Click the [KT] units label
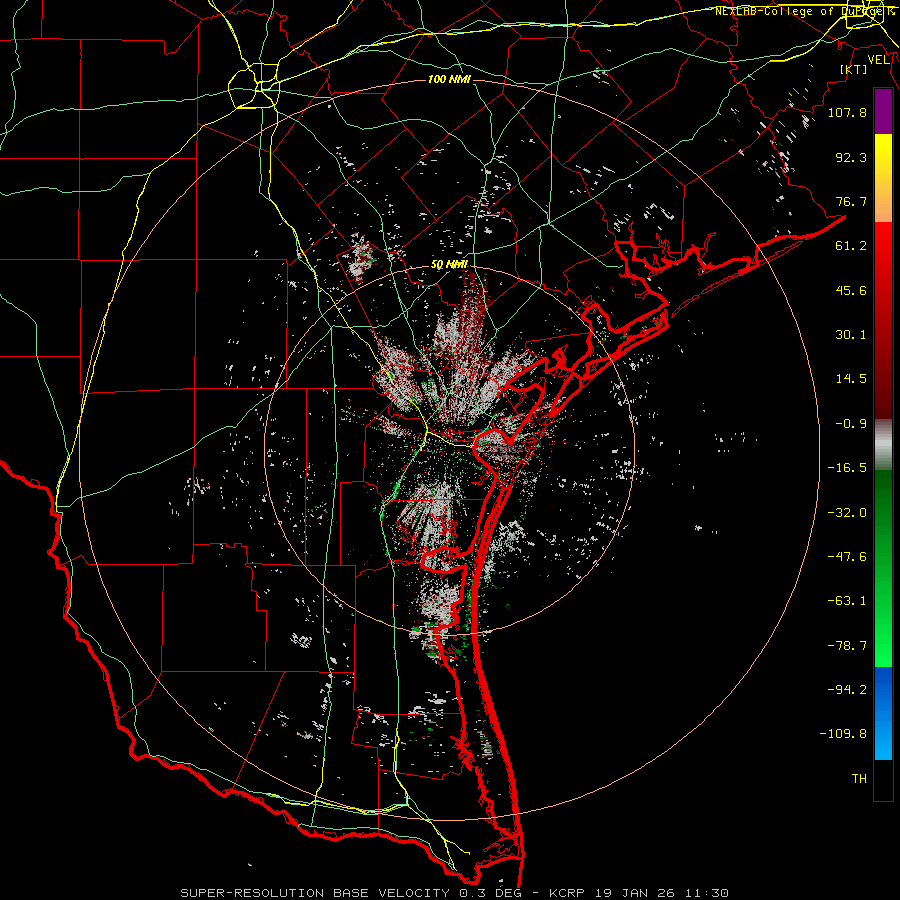The image size is (900, 900). pos(854,69)
